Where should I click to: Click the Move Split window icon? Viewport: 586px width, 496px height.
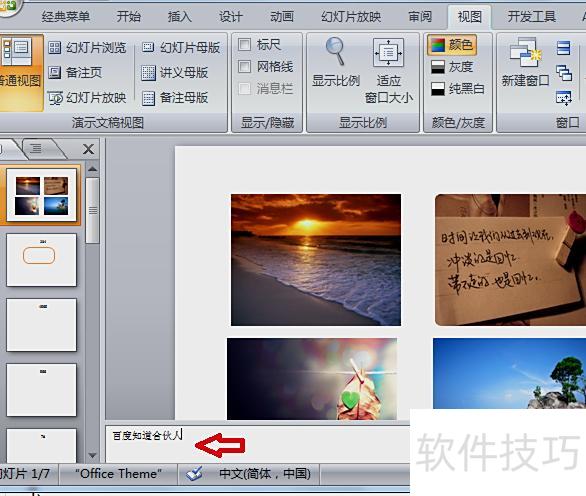point(564,98)
